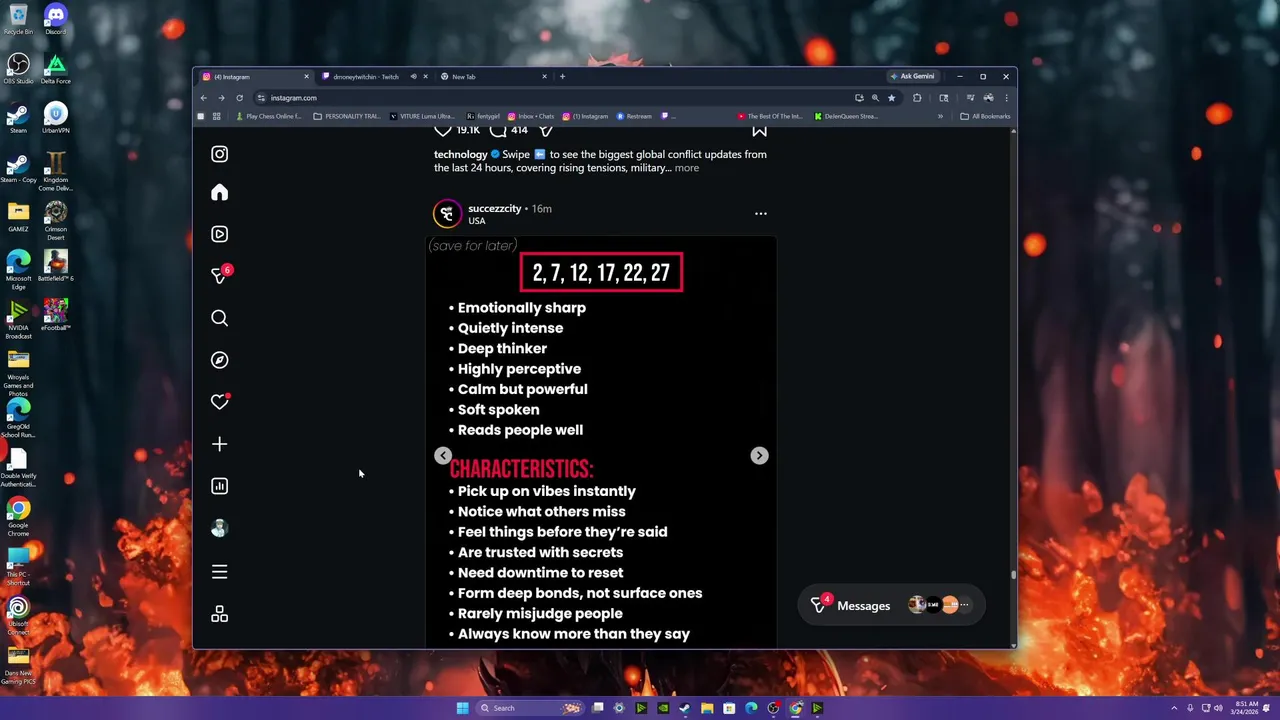
Task: Open the Windows Start button
Action: click(x=462, y=708)
